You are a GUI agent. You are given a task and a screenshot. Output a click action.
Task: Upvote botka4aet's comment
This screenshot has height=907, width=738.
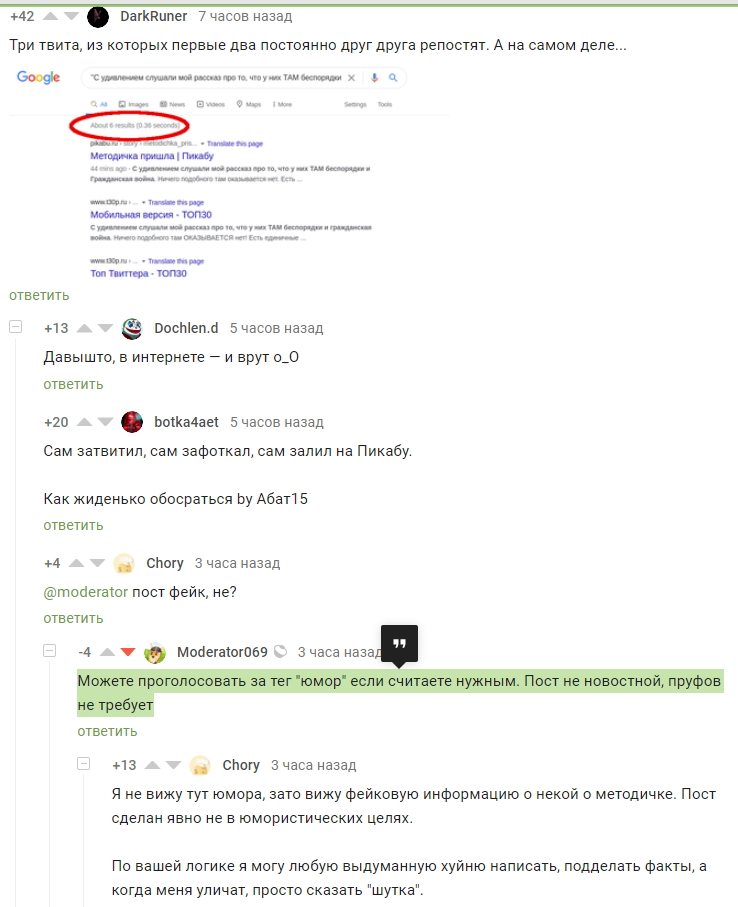point(84,422)
